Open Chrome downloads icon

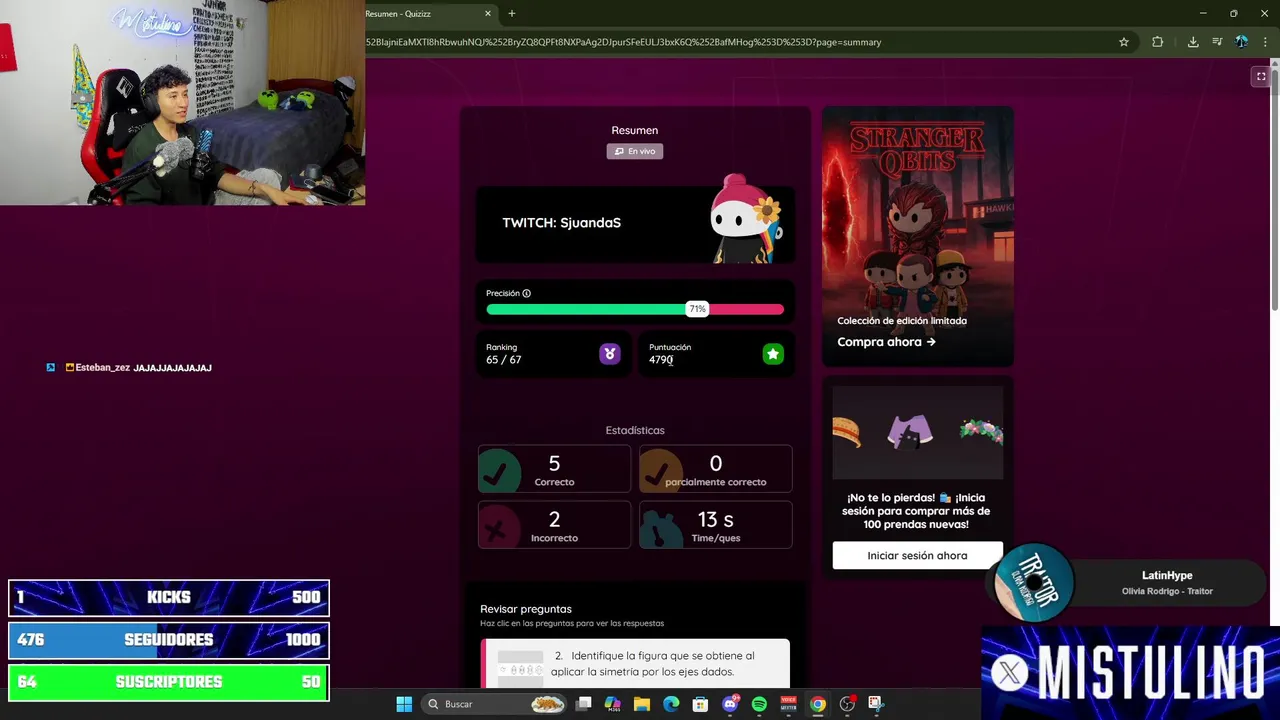click(1193, 42)
